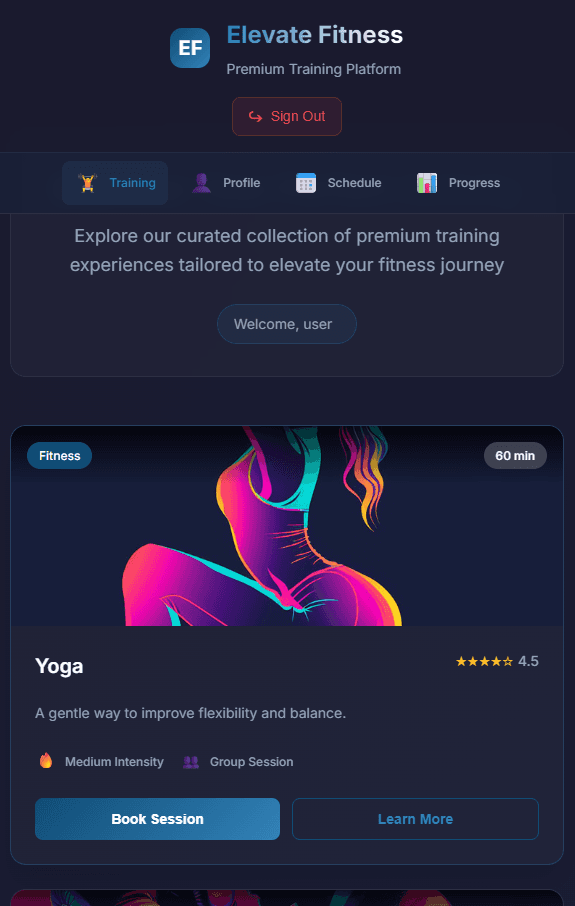
Task: Switch to the Schedule tab
Action: click(338, 183)
